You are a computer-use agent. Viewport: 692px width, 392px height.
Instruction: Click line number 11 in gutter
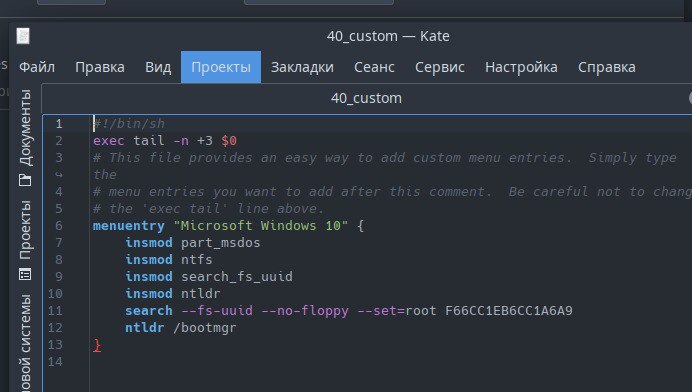coord(55,311)
